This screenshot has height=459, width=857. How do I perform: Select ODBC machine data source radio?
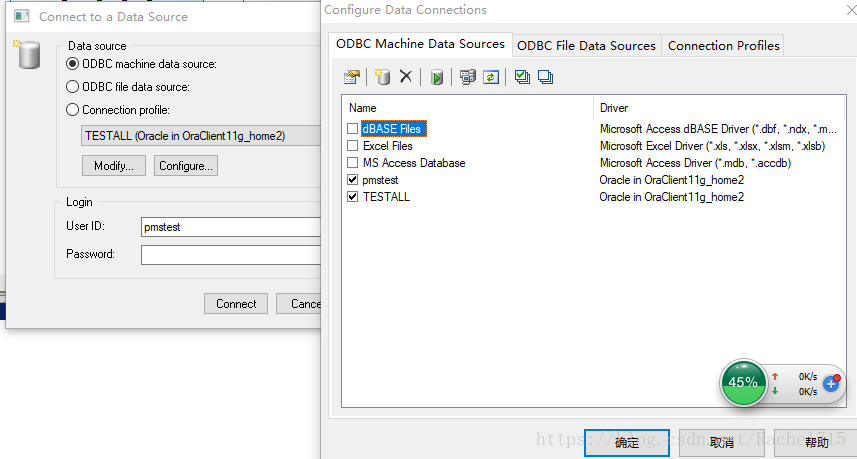pos(72,64)
